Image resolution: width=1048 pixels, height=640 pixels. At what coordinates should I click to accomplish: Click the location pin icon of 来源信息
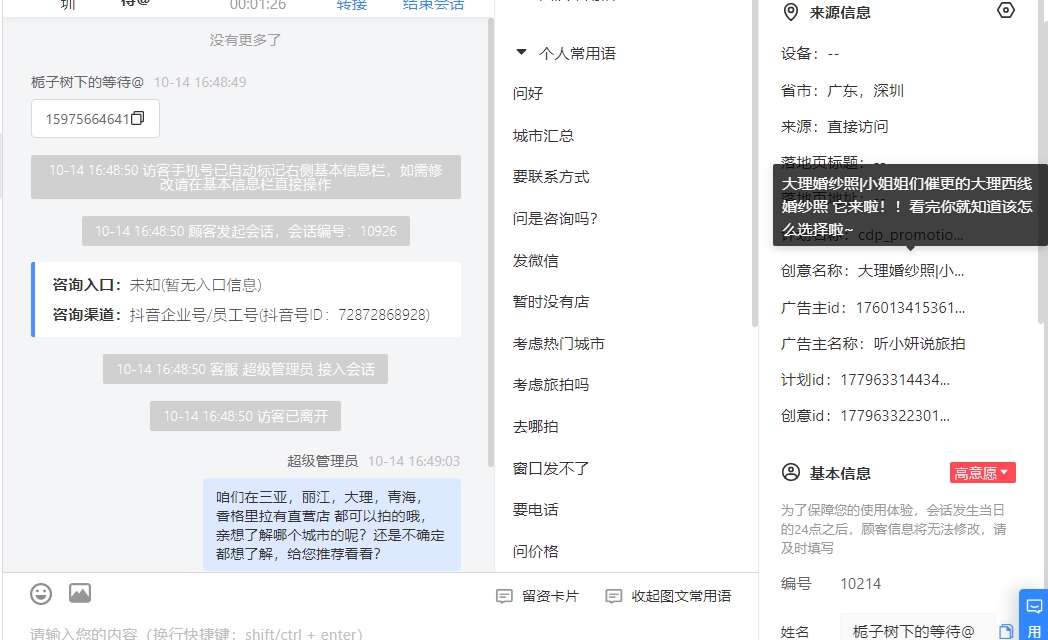pyautogui.click(x=791, y=12)
